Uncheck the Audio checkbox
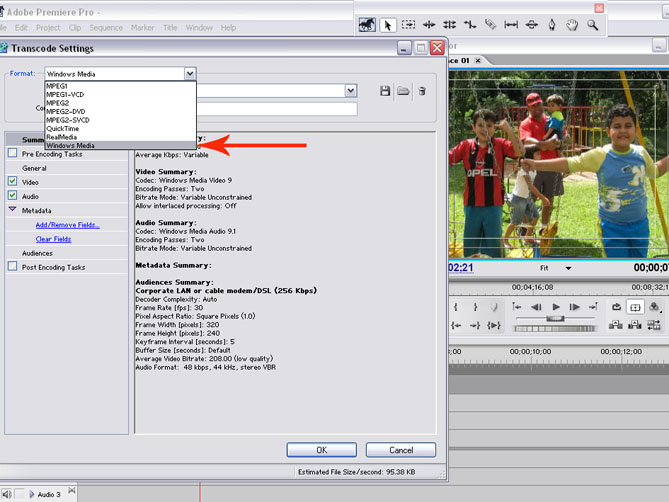The image size is (669, 502). [x=13, y=196]
